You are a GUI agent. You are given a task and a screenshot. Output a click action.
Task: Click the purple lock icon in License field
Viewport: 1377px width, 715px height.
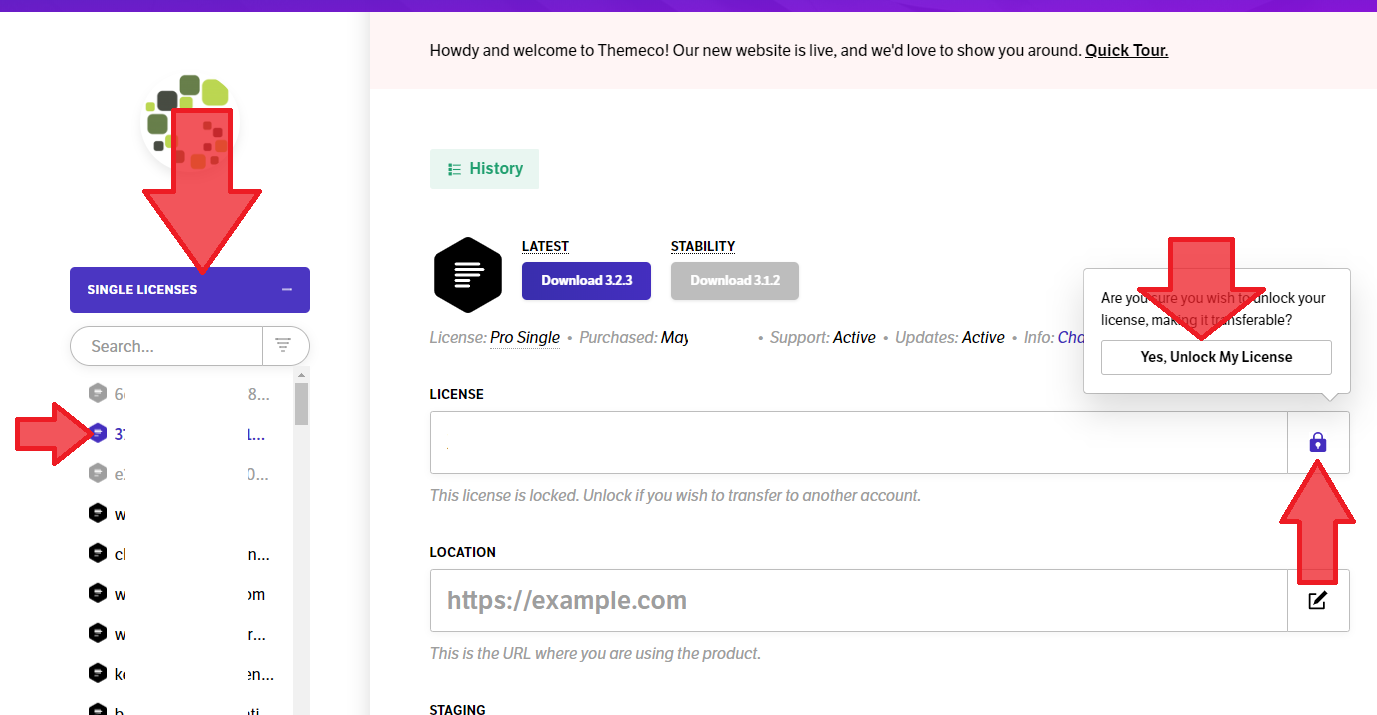[x=1318, y=442]
